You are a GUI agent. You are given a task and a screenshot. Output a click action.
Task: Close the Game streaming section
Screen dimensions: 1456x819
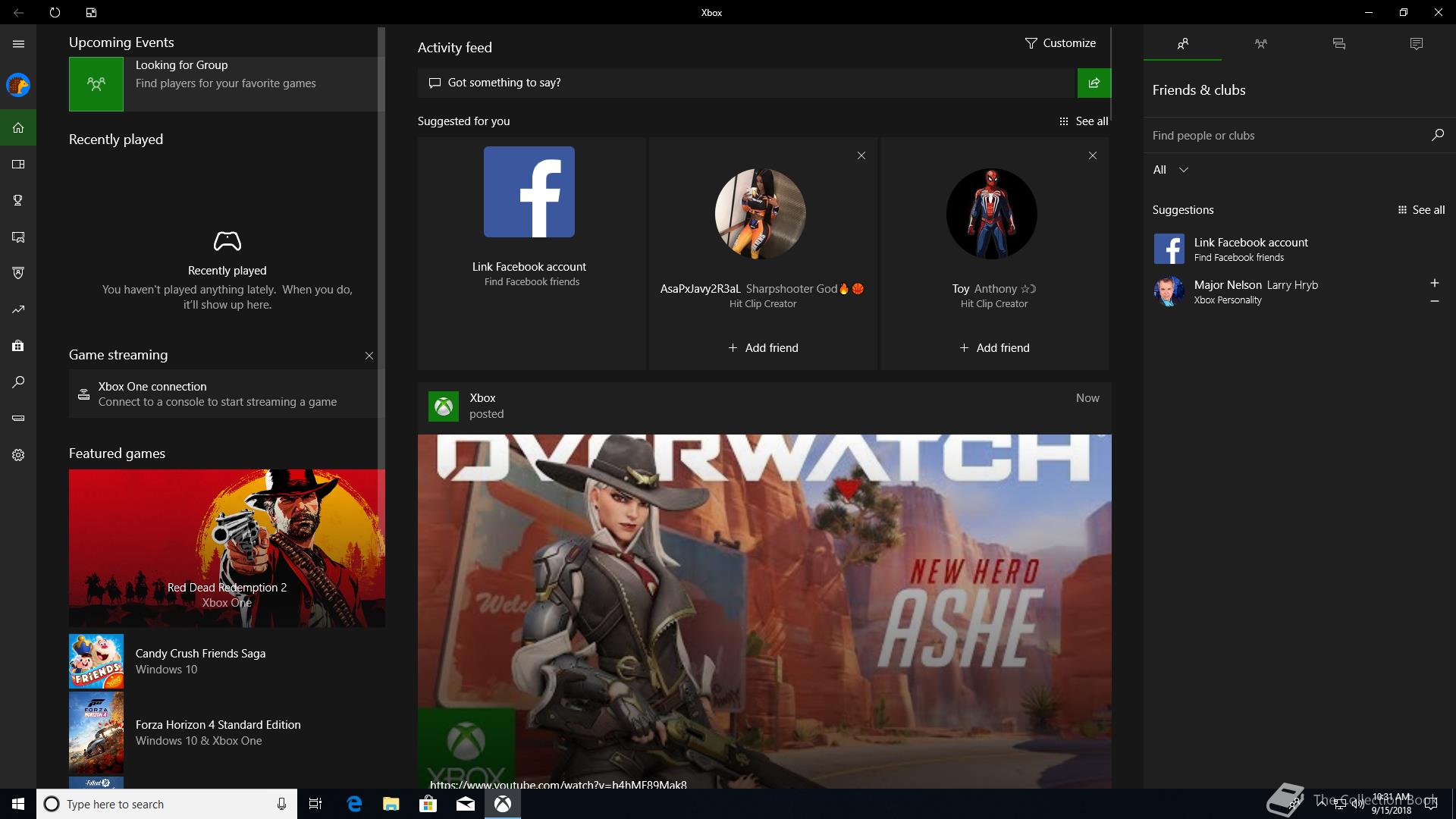coord(369,356)
